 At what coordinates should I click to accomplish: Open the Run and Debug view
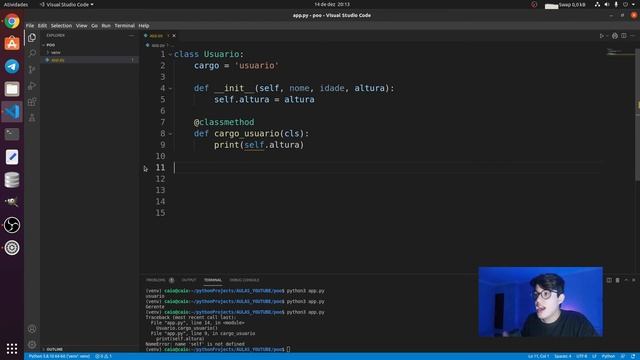click(32, 86)
